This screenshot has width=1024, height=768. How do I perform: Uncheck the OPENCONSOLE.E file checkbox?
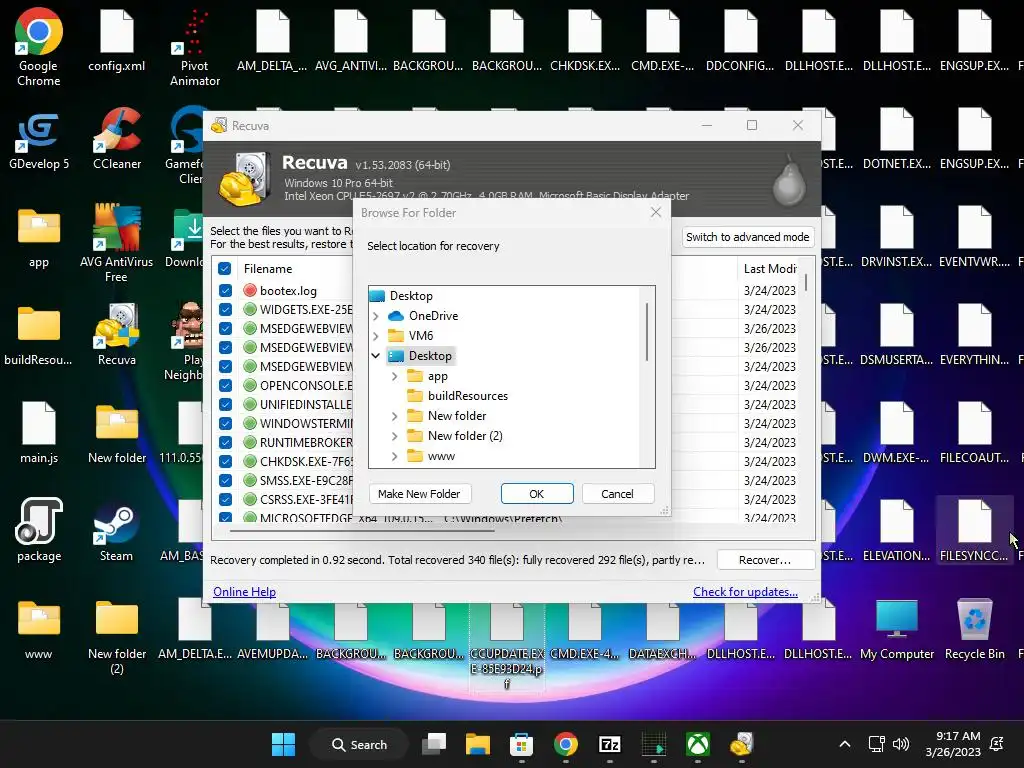pyautogui.click(x=225, y=385)
